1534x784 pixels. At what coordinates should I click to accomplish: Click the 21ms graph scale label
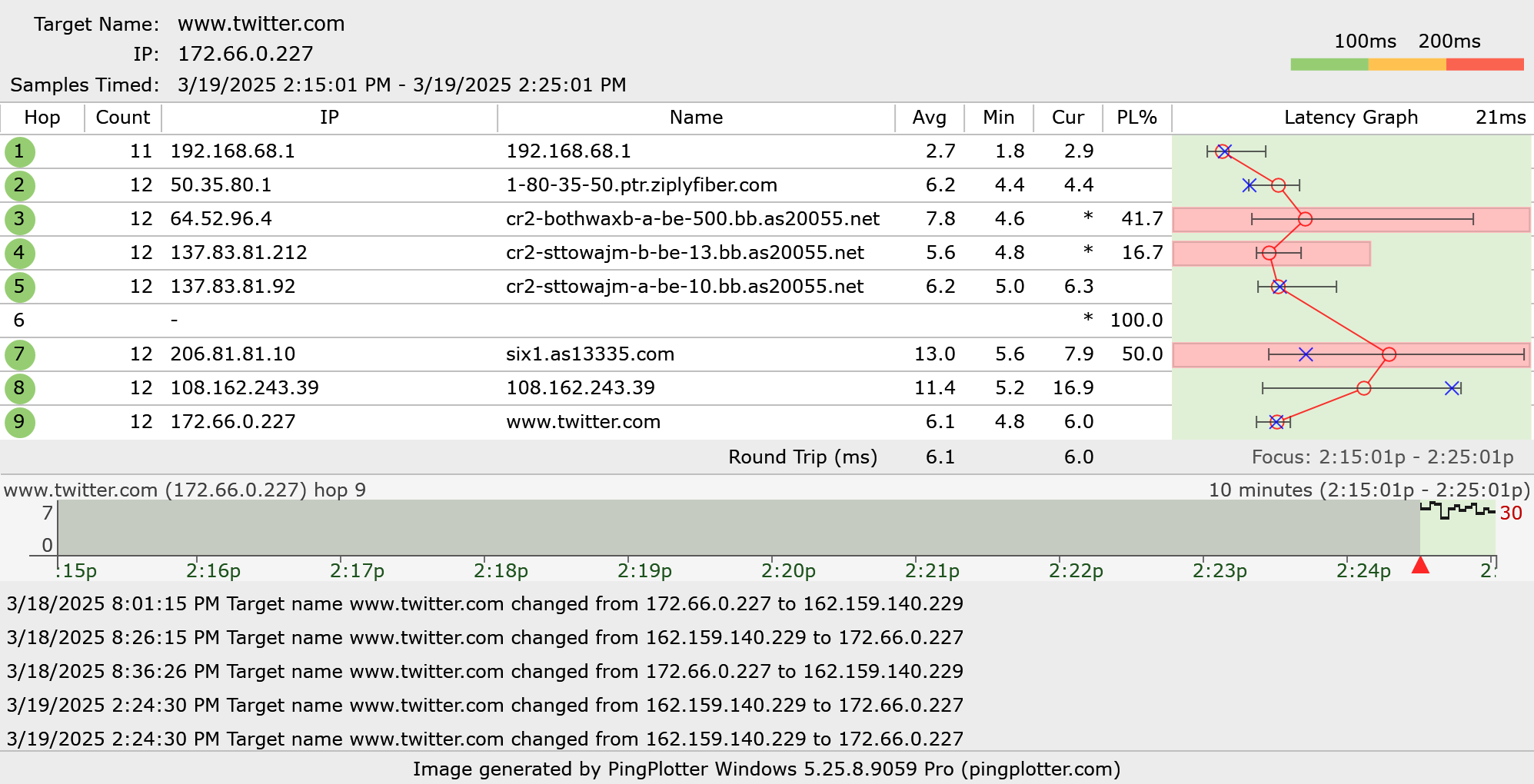coord(1500,118)
